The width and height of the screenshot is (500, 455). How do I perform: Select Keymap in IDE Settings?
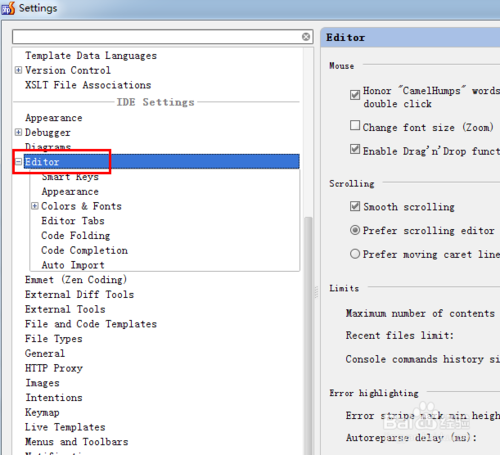[x=42, y=412]
